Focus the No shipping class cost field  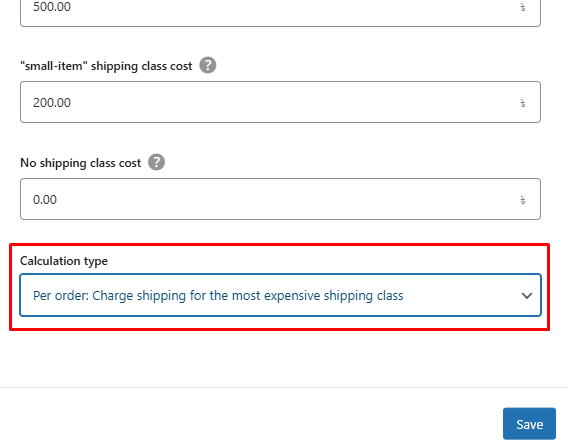(x=280, y=199)
